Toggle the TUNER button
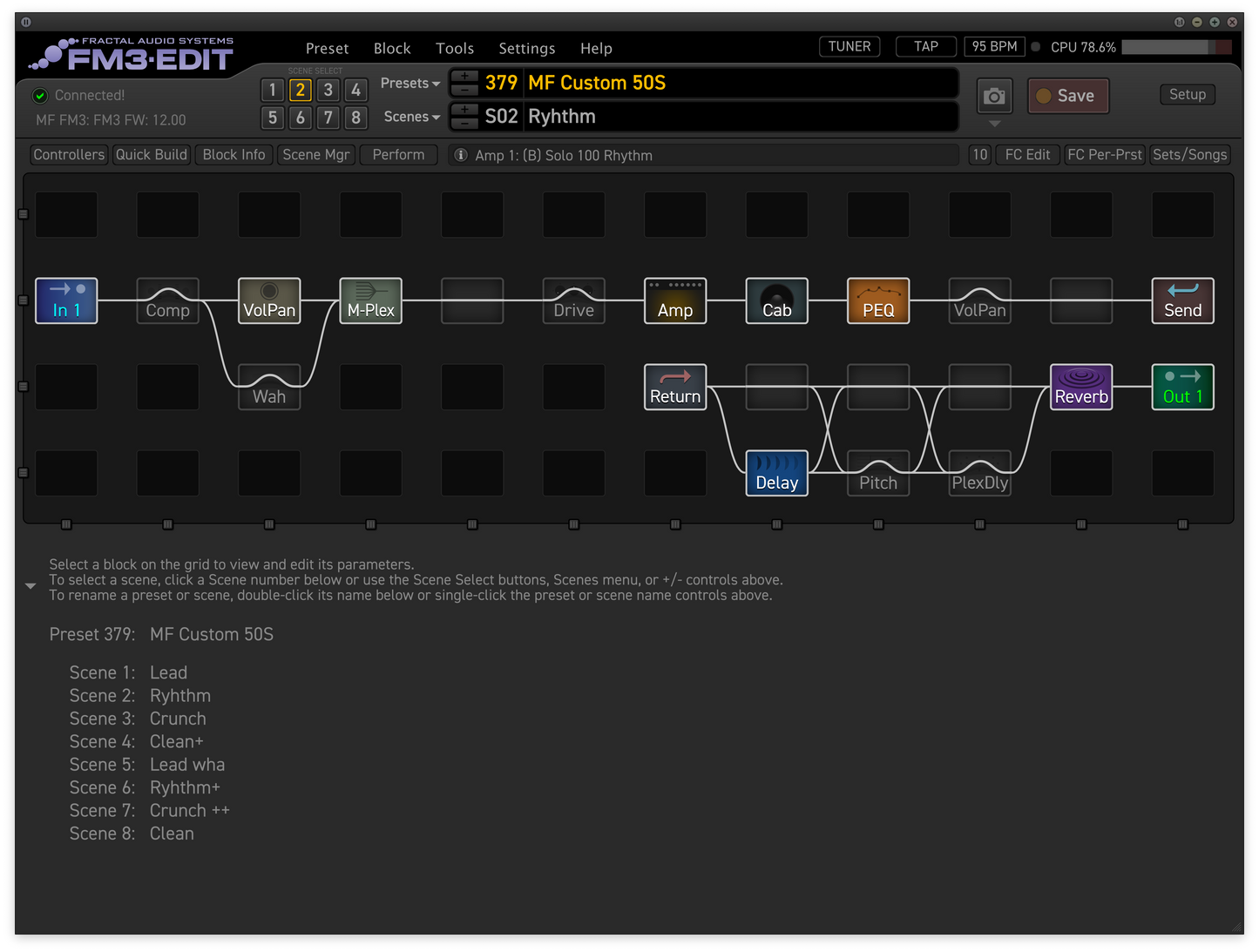This screenshot has height=952, width=1259. click(x=849, y=47)
